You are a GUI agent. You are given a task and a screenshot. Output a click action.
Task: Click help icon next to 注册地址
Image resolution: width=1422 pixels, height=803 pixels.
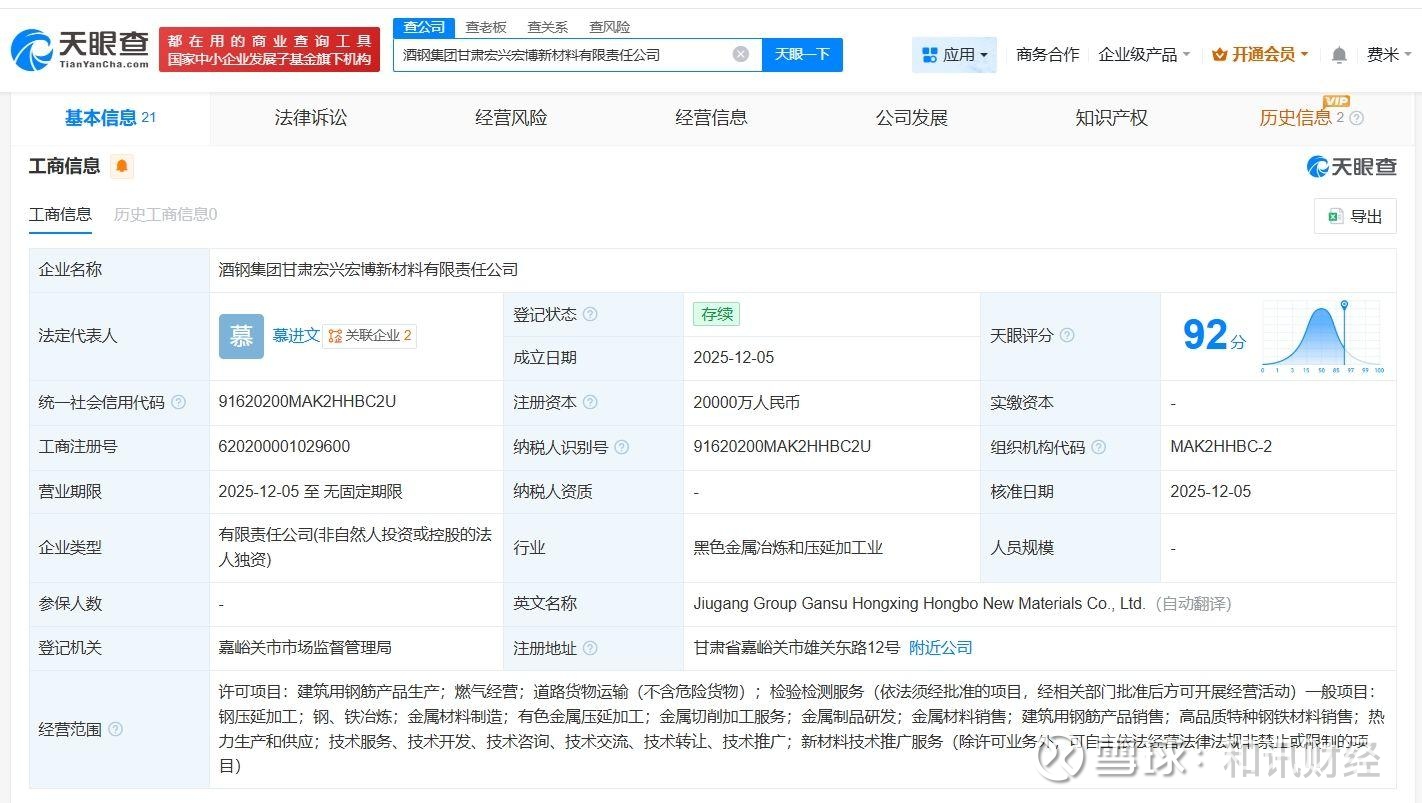click(x=590, y=648)
